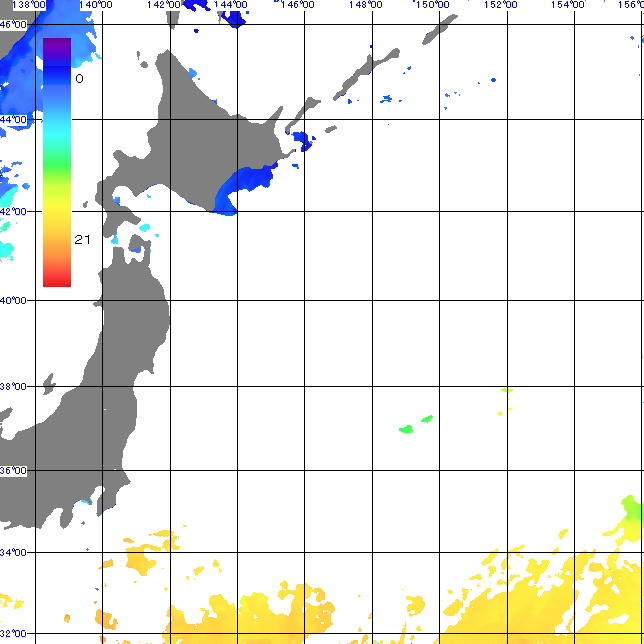644x644 pixels.
Task: Click the 44°00 latitude label
Action: (x=13, y=120)
